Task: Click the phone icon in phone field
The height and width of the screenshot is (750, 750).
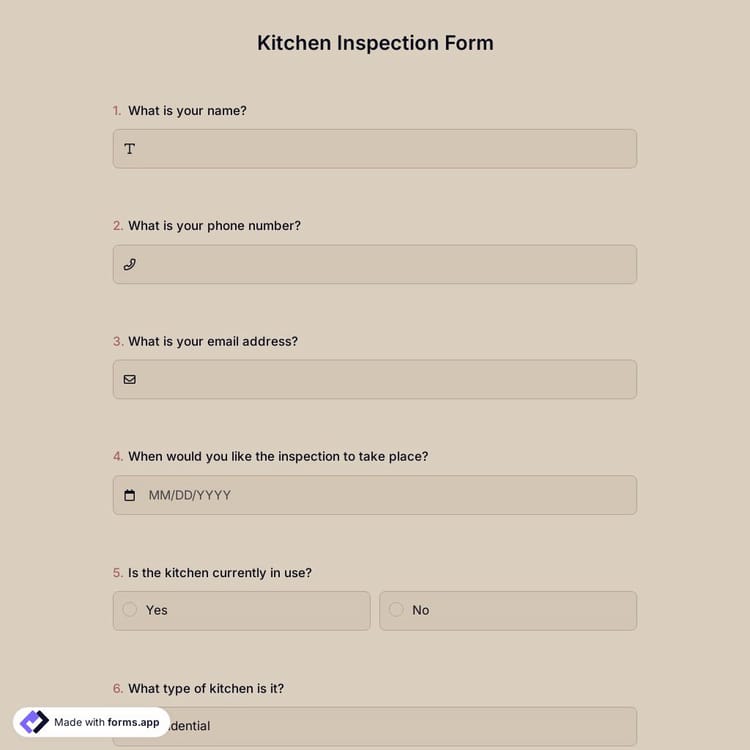Action: [129, 265]
